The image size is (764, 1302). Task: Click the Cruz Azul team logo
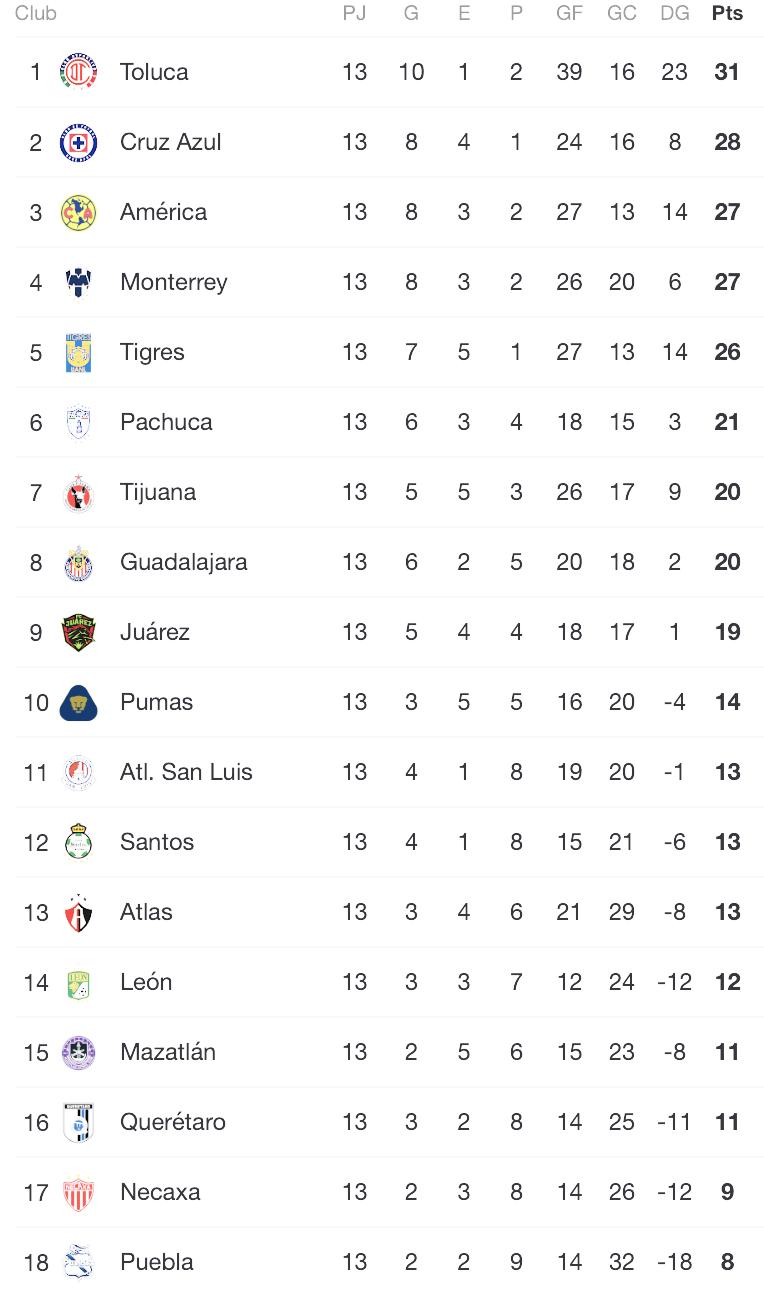click(x=78, y=142)
